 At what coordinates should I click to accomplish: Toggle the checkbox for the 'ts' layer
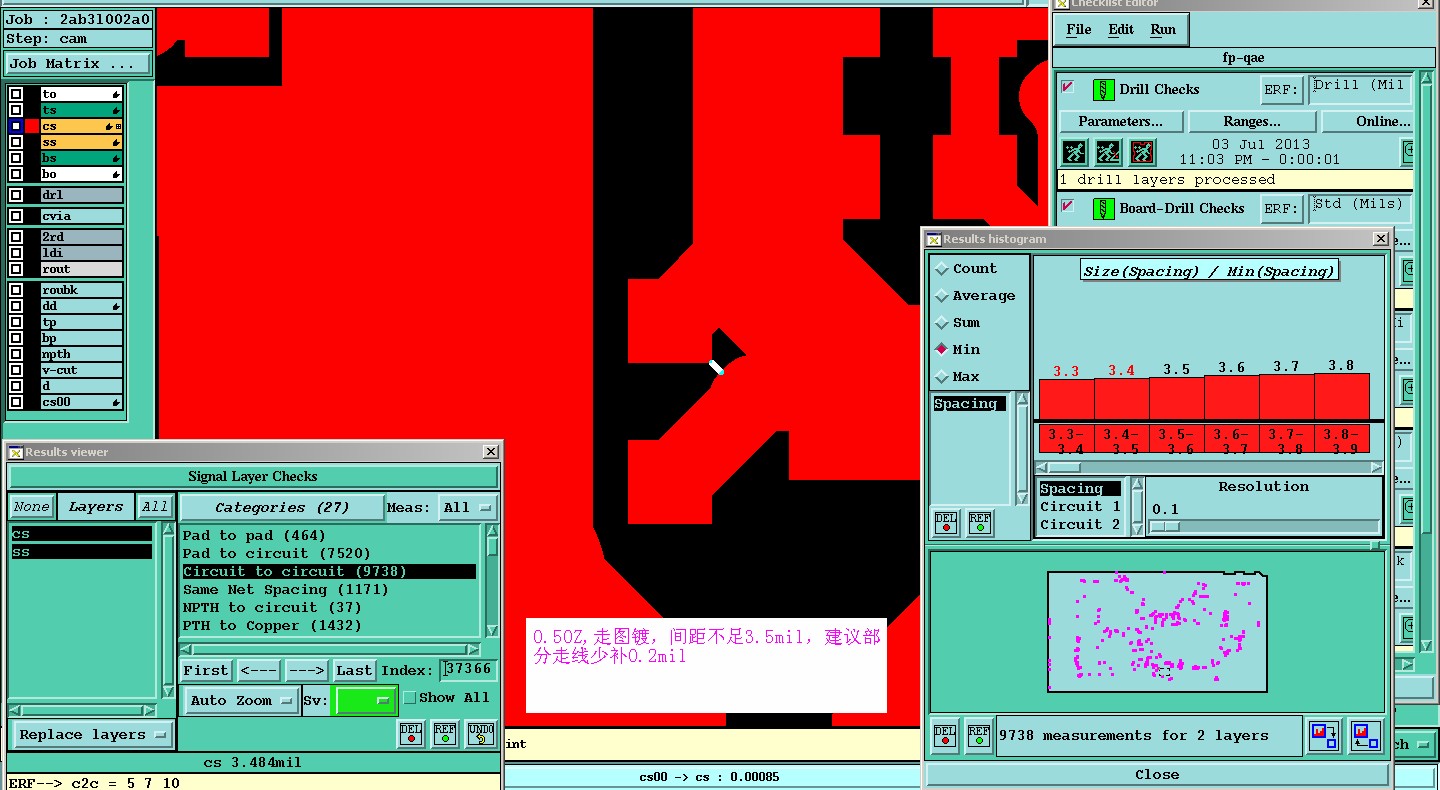[16, 110]
